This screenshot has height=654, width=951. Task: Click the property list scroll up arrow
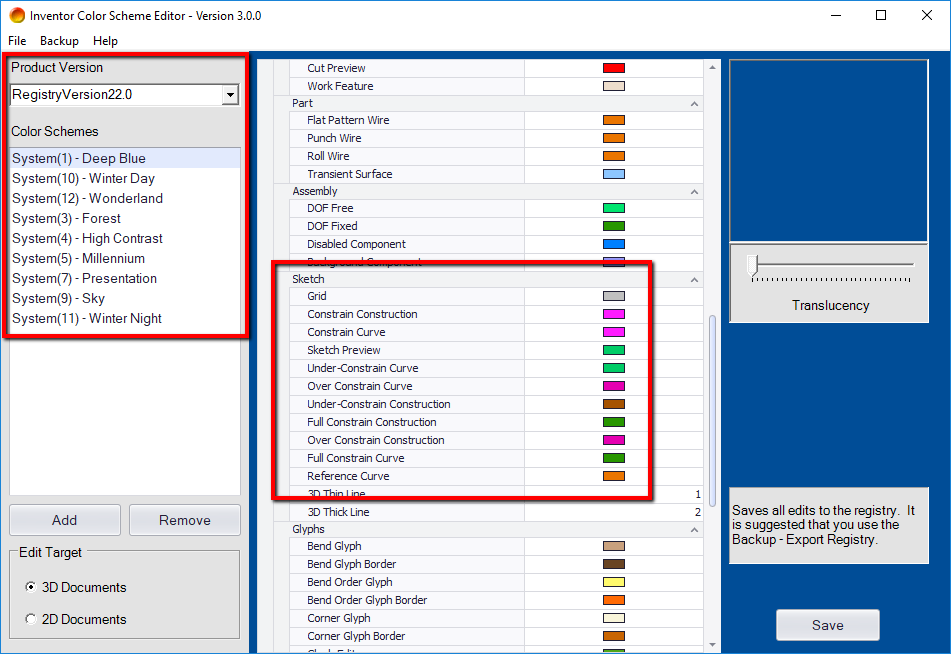tap(712, 67)
